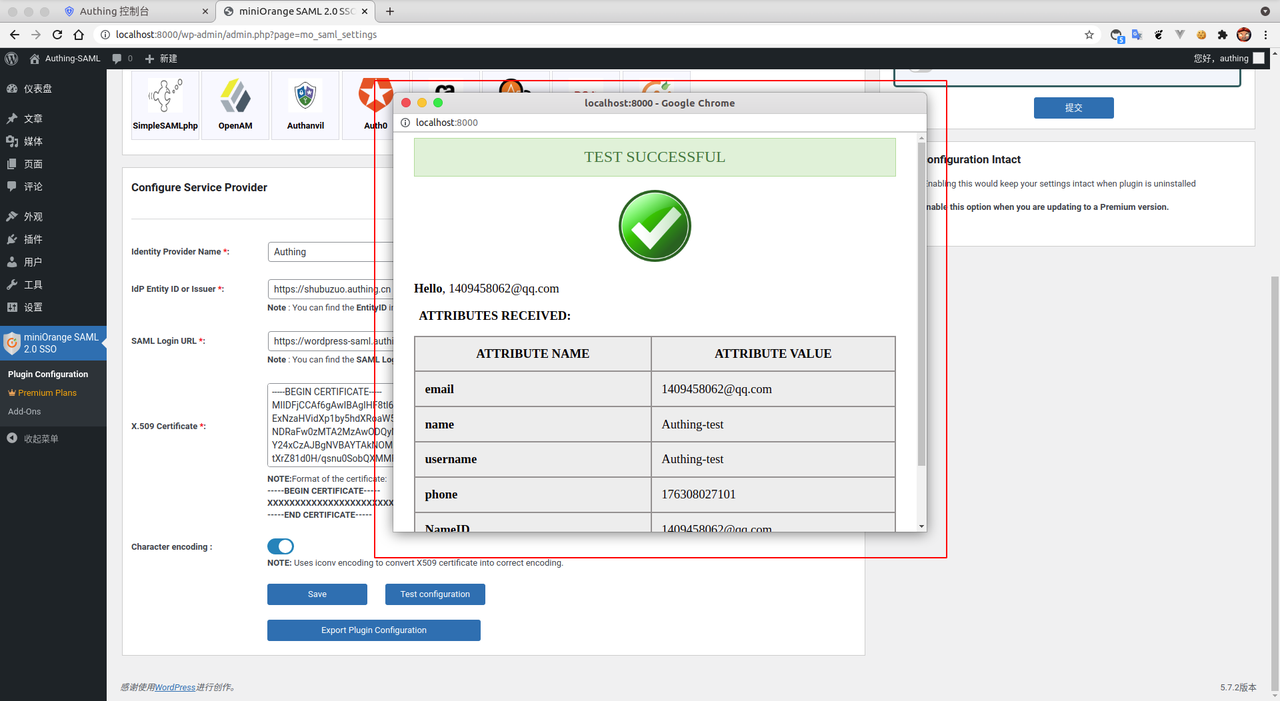The height and width of the screenshot is (701, 1280).
Task: Select miniOrange SAML 2.0 SSO tab
Action: pyautogui.click(x=295, y=11)
